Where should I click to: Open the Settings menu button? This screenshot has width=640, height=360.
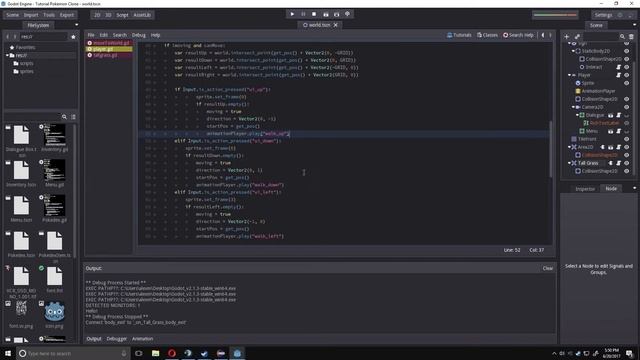click(604, 15)
